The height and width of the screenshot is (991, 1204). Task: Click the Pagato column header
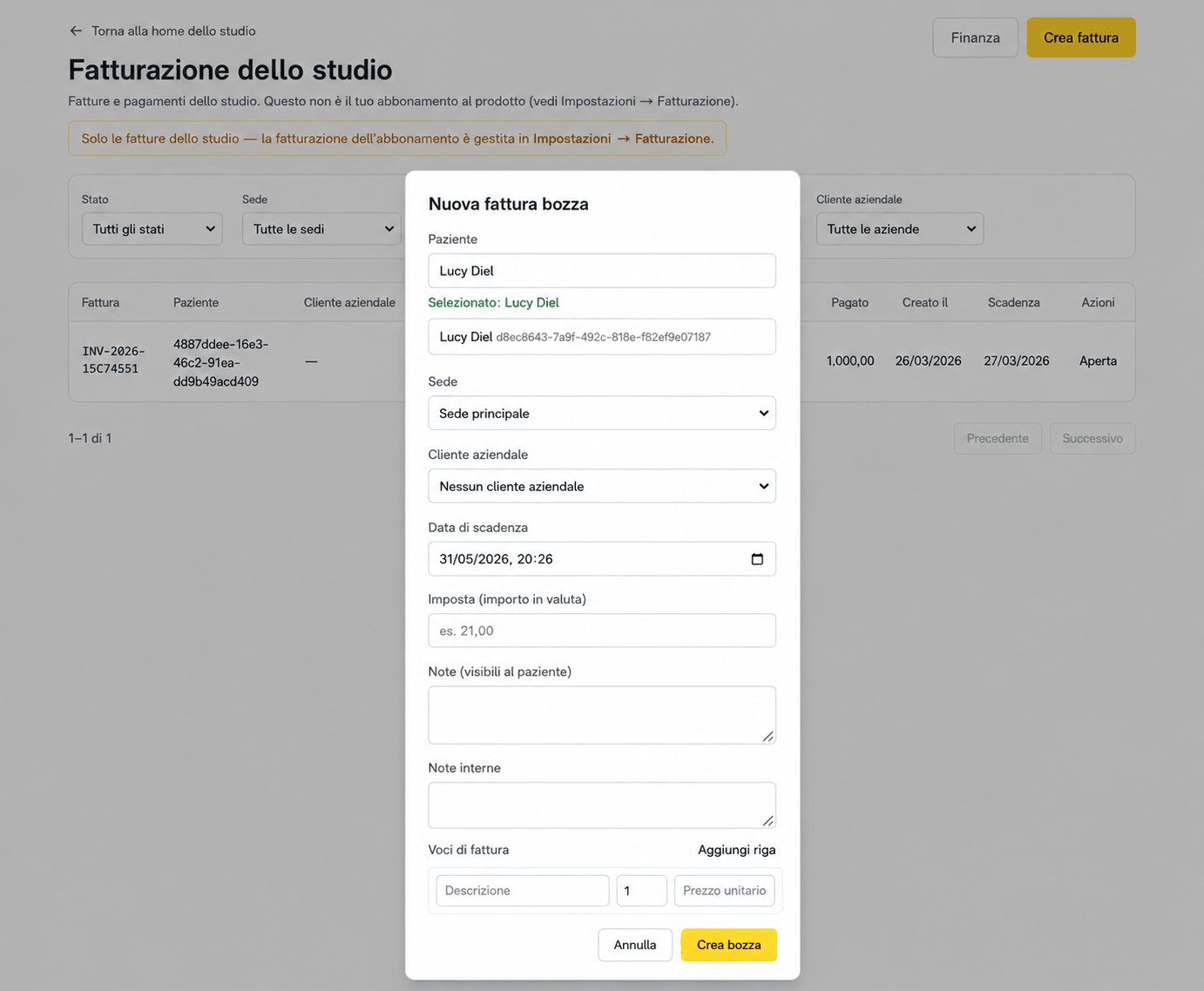(849, 302)
